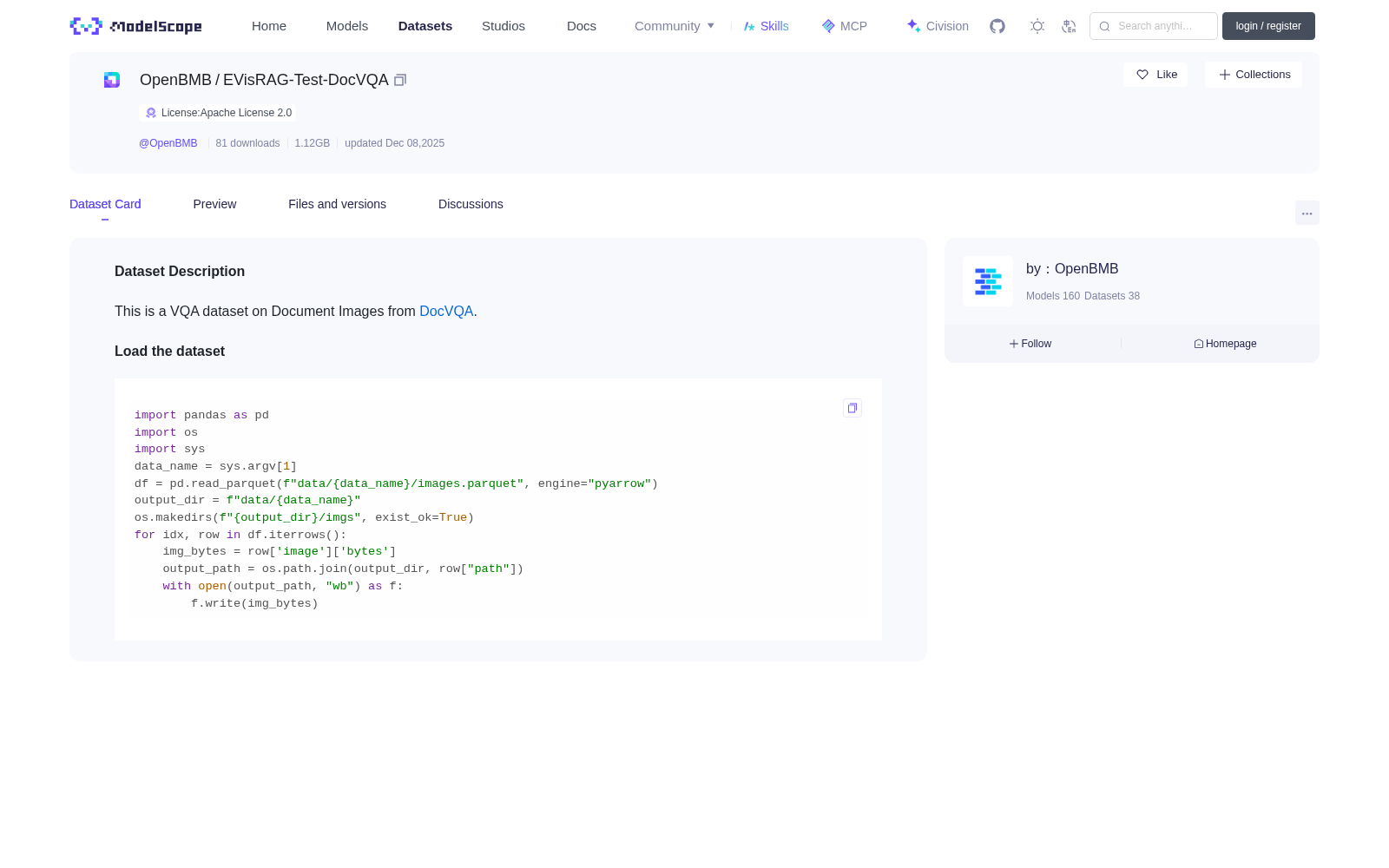
Task: Switch to the Preview tab
Action: pos(214,204)
